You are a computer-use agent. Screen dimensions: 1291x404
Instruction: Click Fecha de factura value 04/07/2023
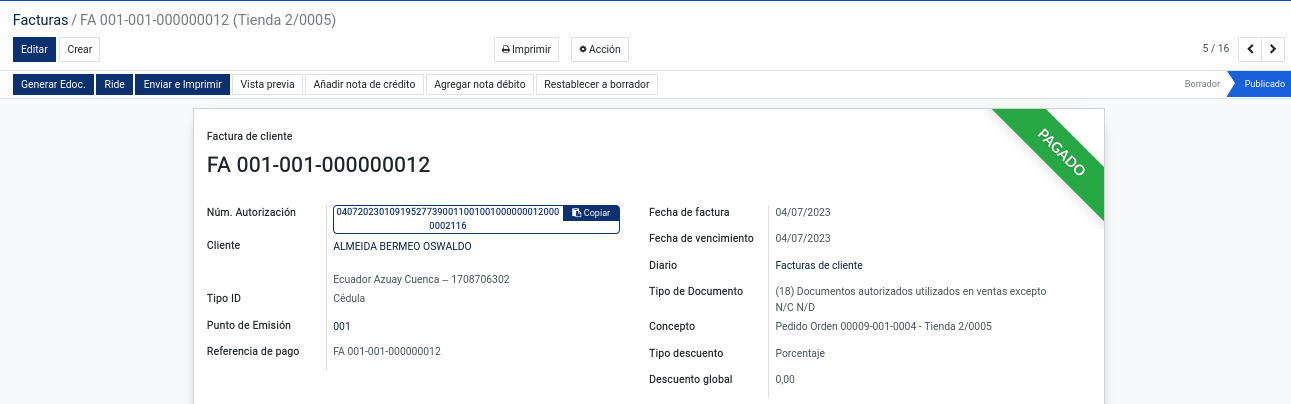point(803,212)
